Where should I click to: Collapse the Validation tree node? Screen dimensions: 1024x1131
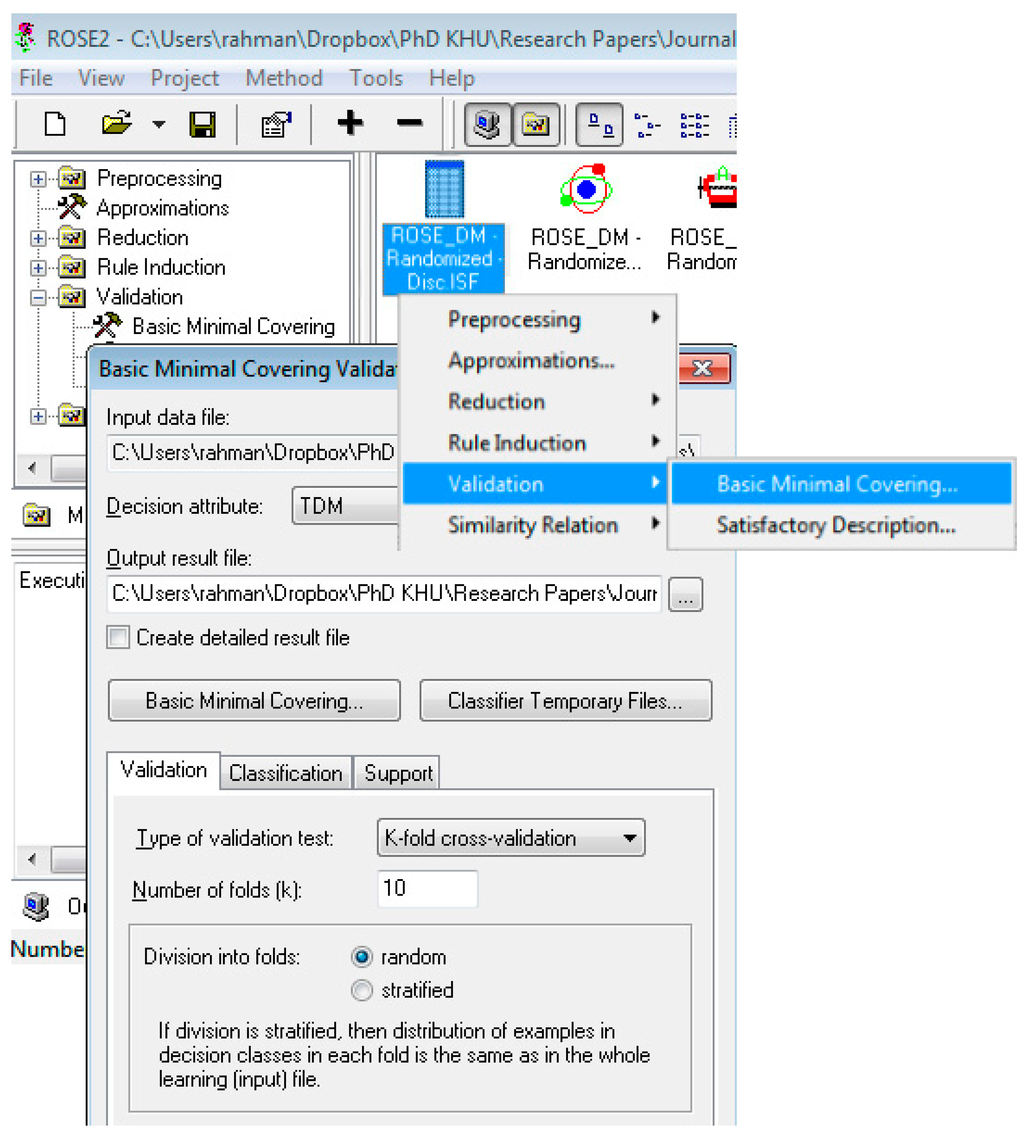click(39, 297)
